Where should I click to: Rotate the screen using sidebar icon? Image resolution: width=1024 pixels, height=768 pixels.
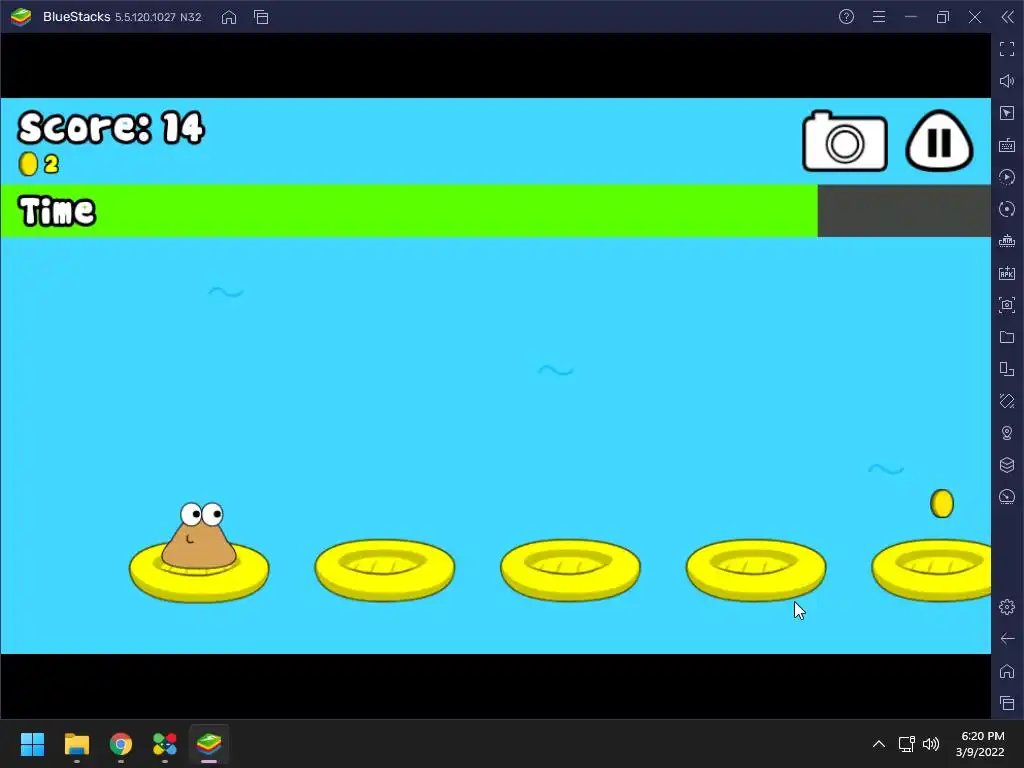pos(1007,401)
